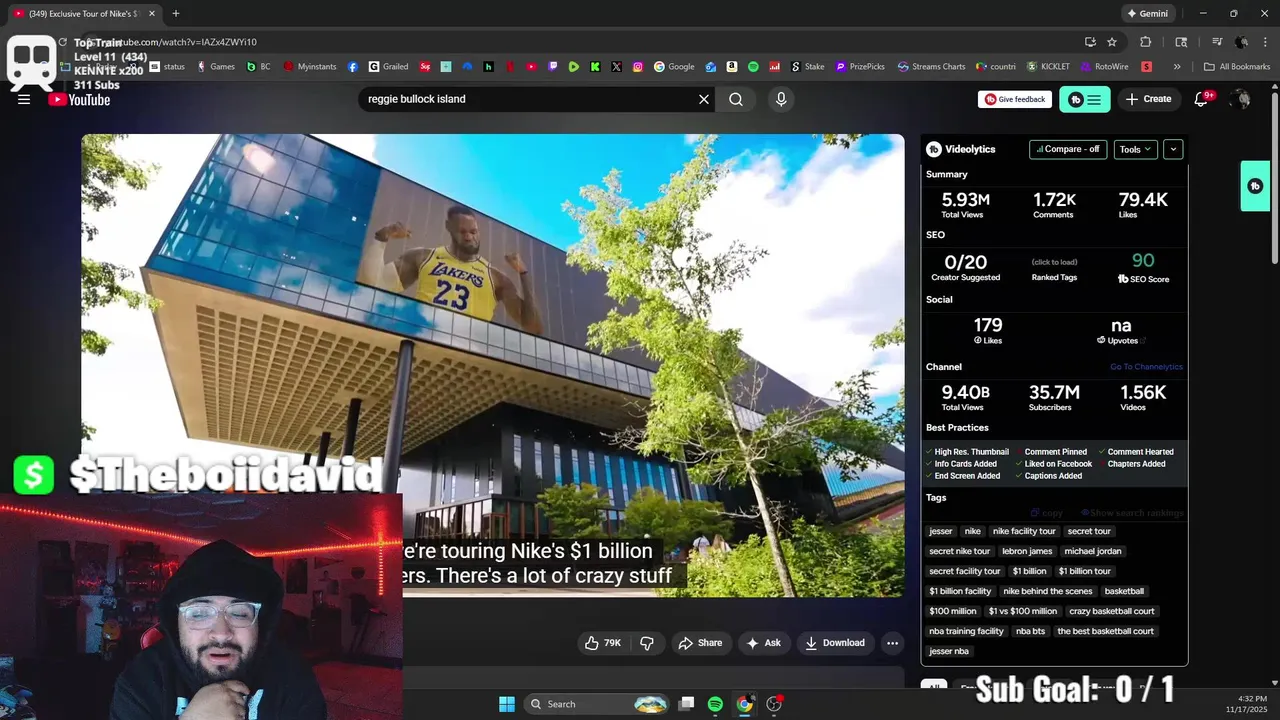Select the $1 billion tour tag
The image size is (1280, 720).
coord(1085,571)
